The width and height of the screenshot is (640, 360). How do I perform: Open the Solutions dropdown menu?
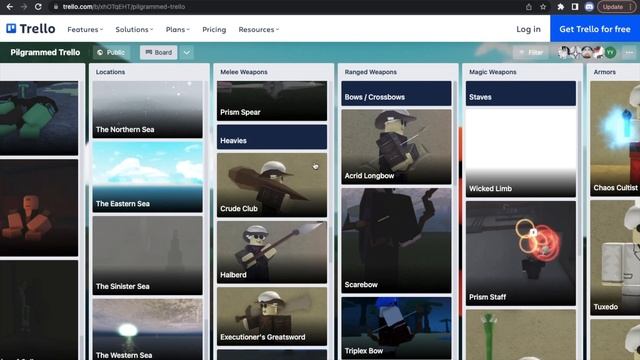pyautogui.click(x=134, y=29)
